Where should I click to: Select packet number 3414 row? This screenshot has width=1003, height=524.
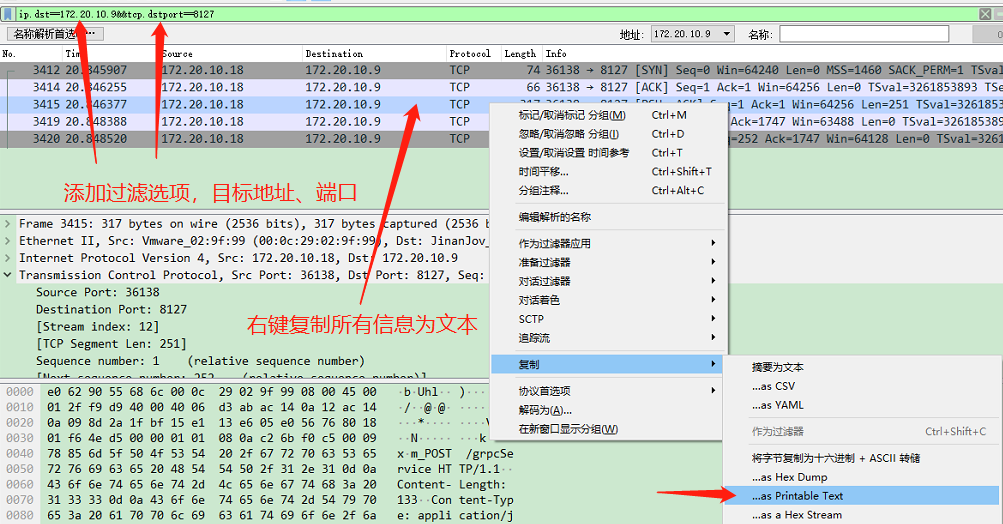pos(502,88)
